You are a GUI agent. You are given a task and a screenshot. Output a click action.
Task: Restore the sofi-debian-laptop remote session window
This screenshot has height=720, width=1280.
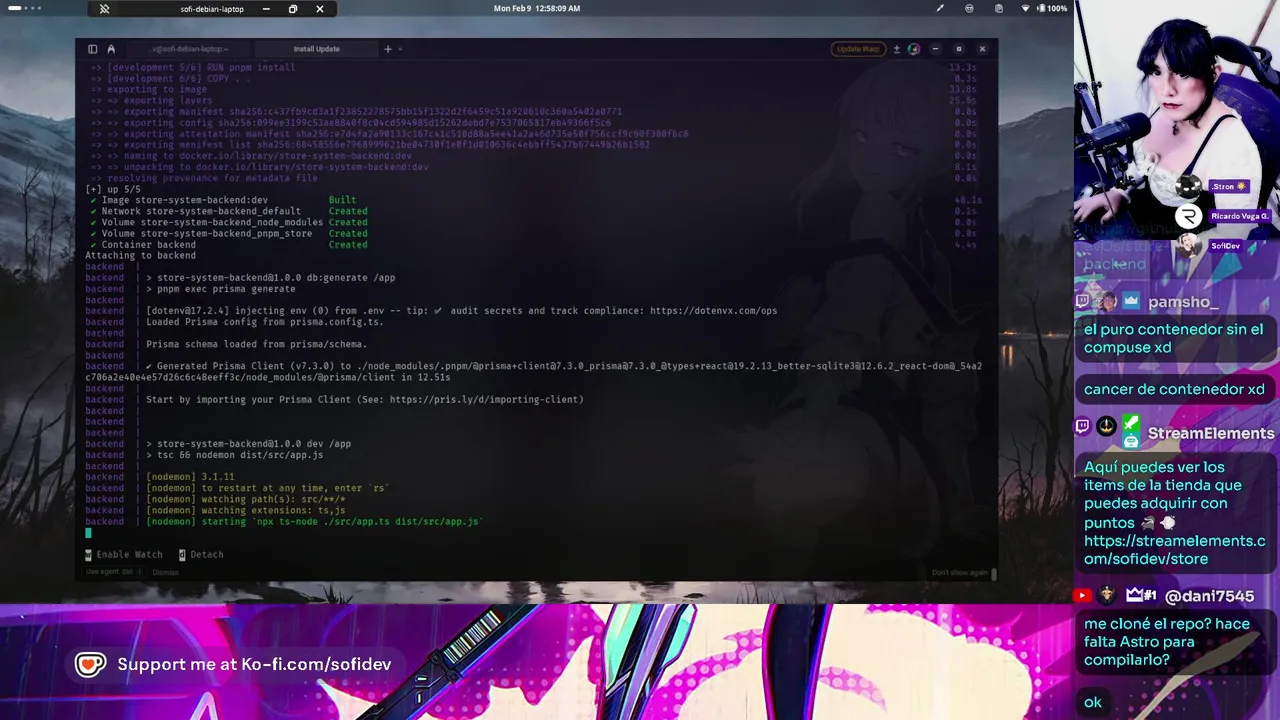pyautogui.click(x=293, y=9)
